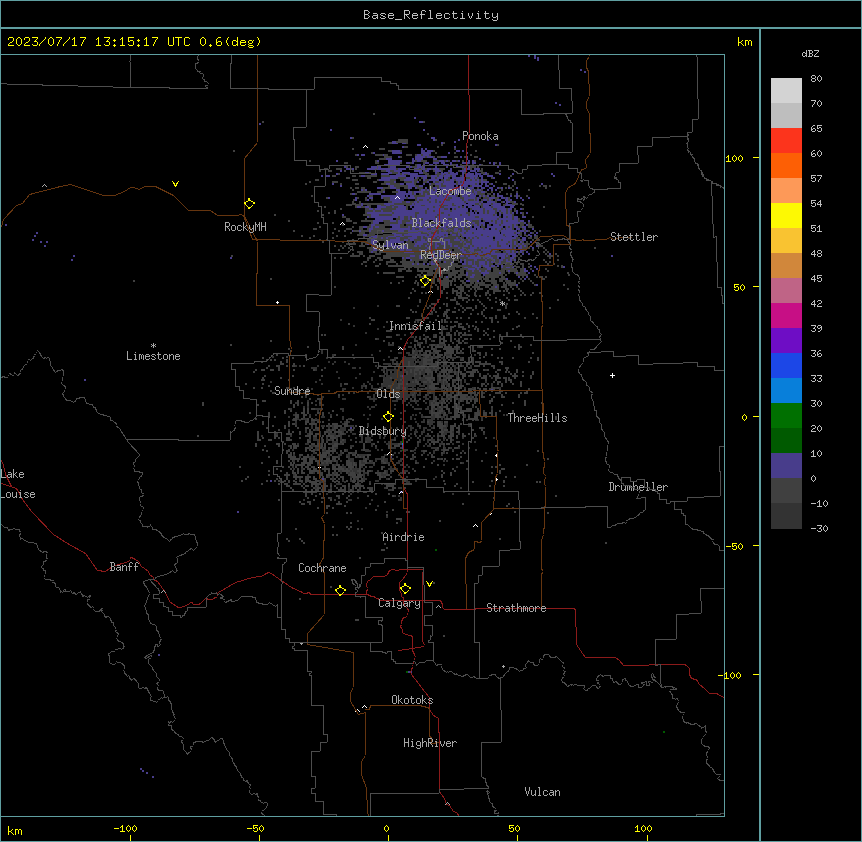
Task: Click the km unit label beside the timestamp bar
Action: pos(744,42)
